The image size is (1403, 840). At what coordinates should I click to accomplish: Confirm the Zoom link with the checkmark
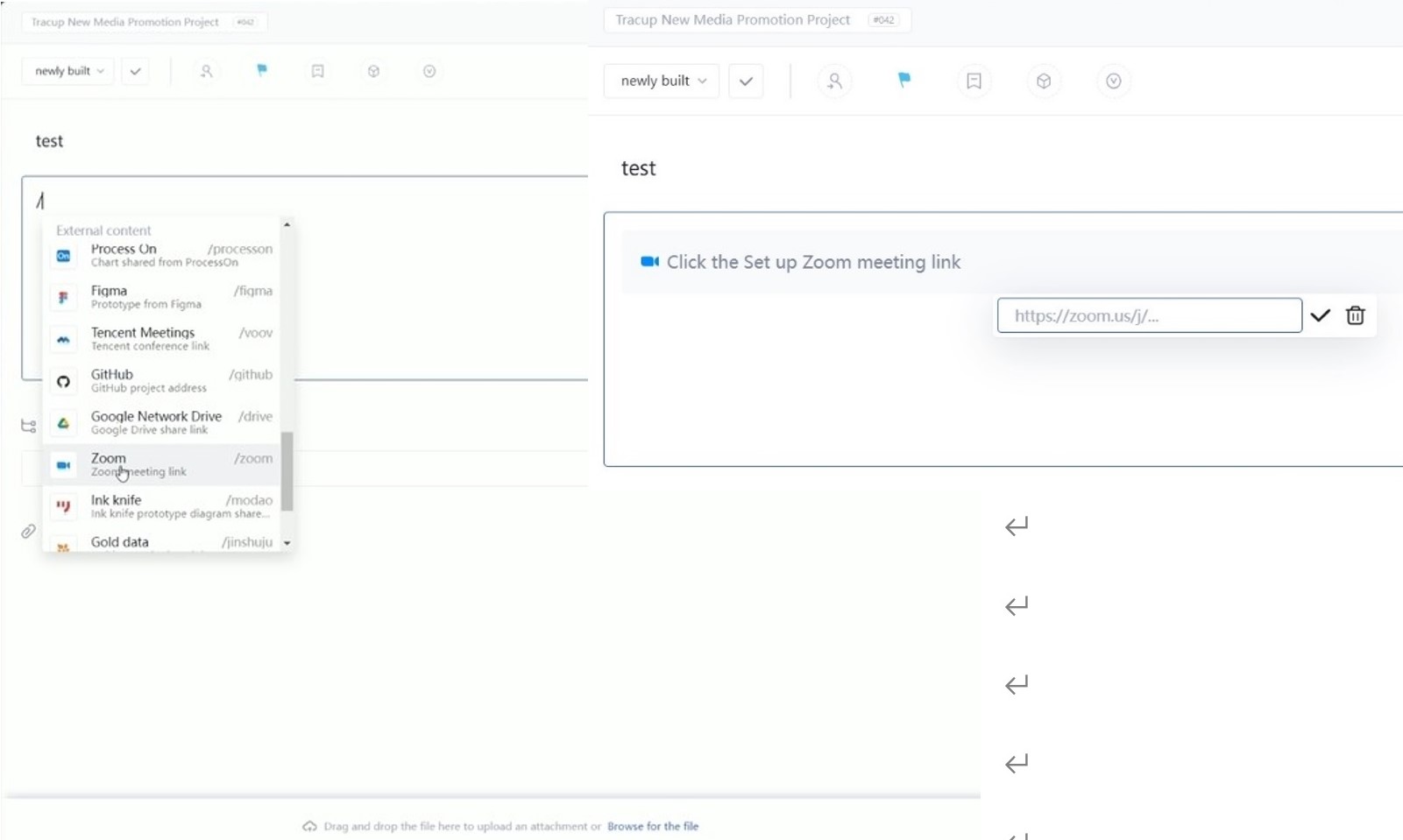coord(1320,315)
